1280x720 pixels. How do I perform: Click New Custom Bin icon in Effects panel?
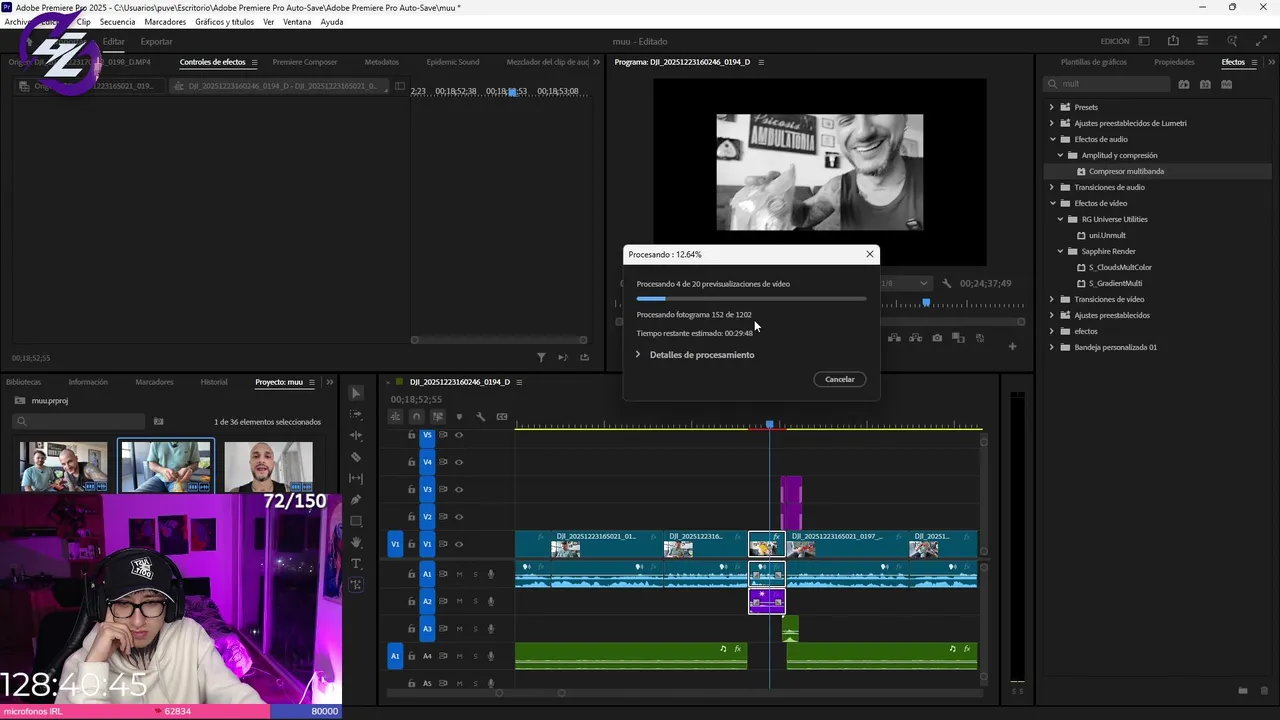click(x=1243, y=691)
